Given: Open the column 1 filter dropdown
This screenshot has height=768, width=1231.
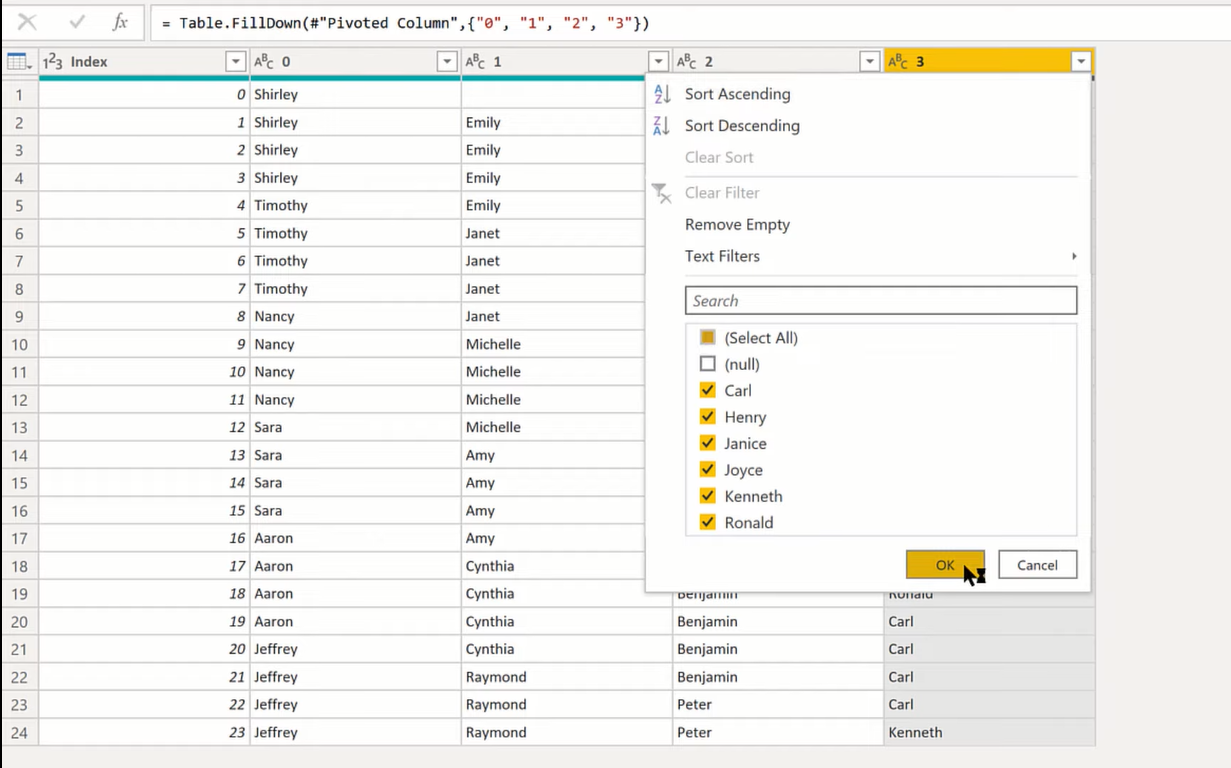Looking at the screenshot, I should [x=658, y=62].
